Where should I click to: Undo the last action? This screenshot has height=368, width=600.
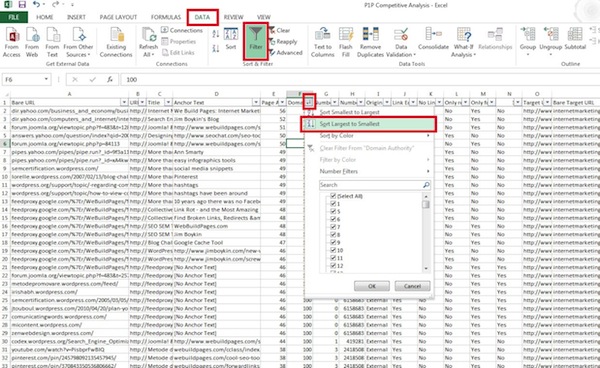(x=36, y=5)
